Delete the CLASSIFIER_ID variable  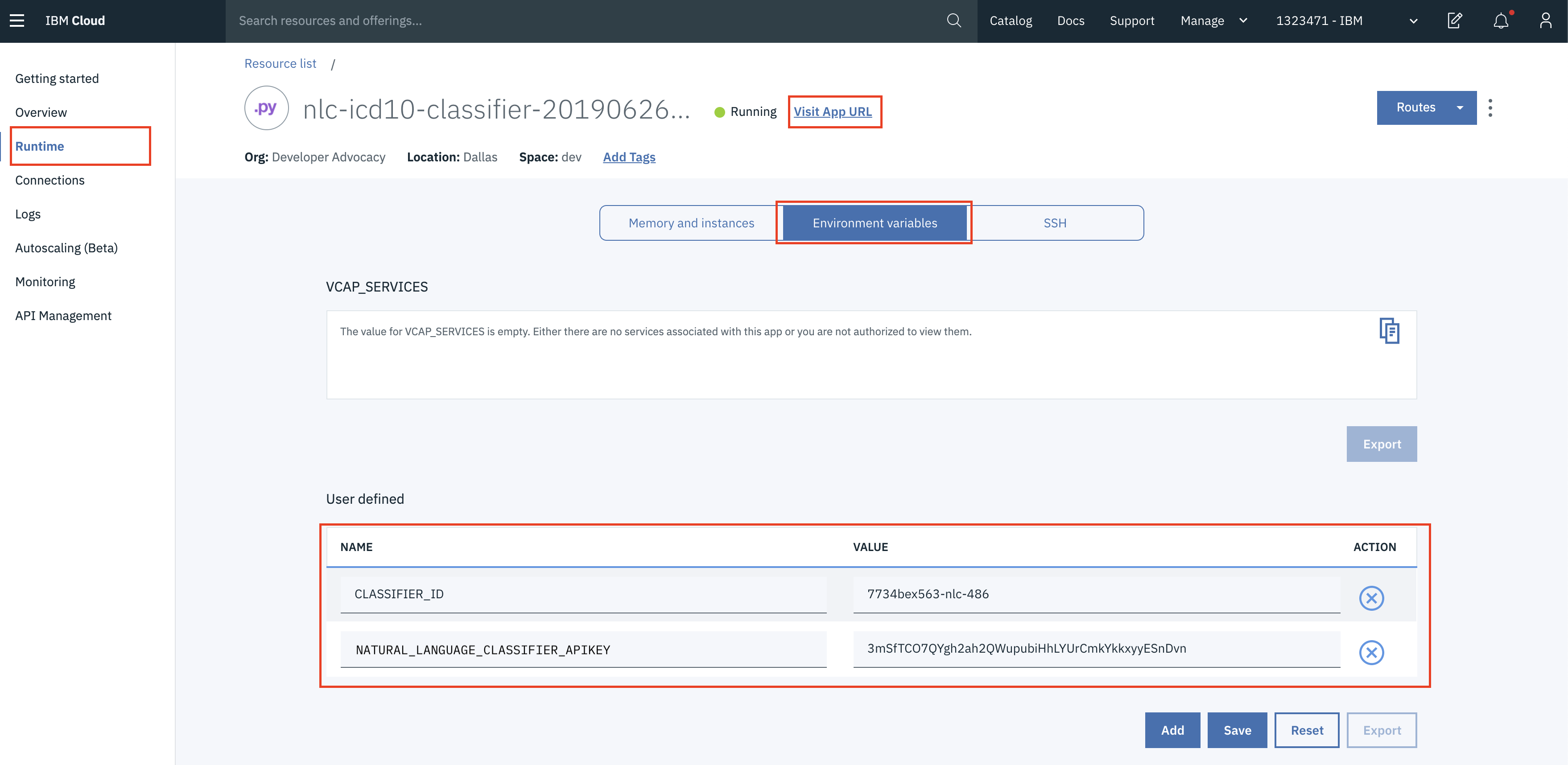[x=1371, y=598]
